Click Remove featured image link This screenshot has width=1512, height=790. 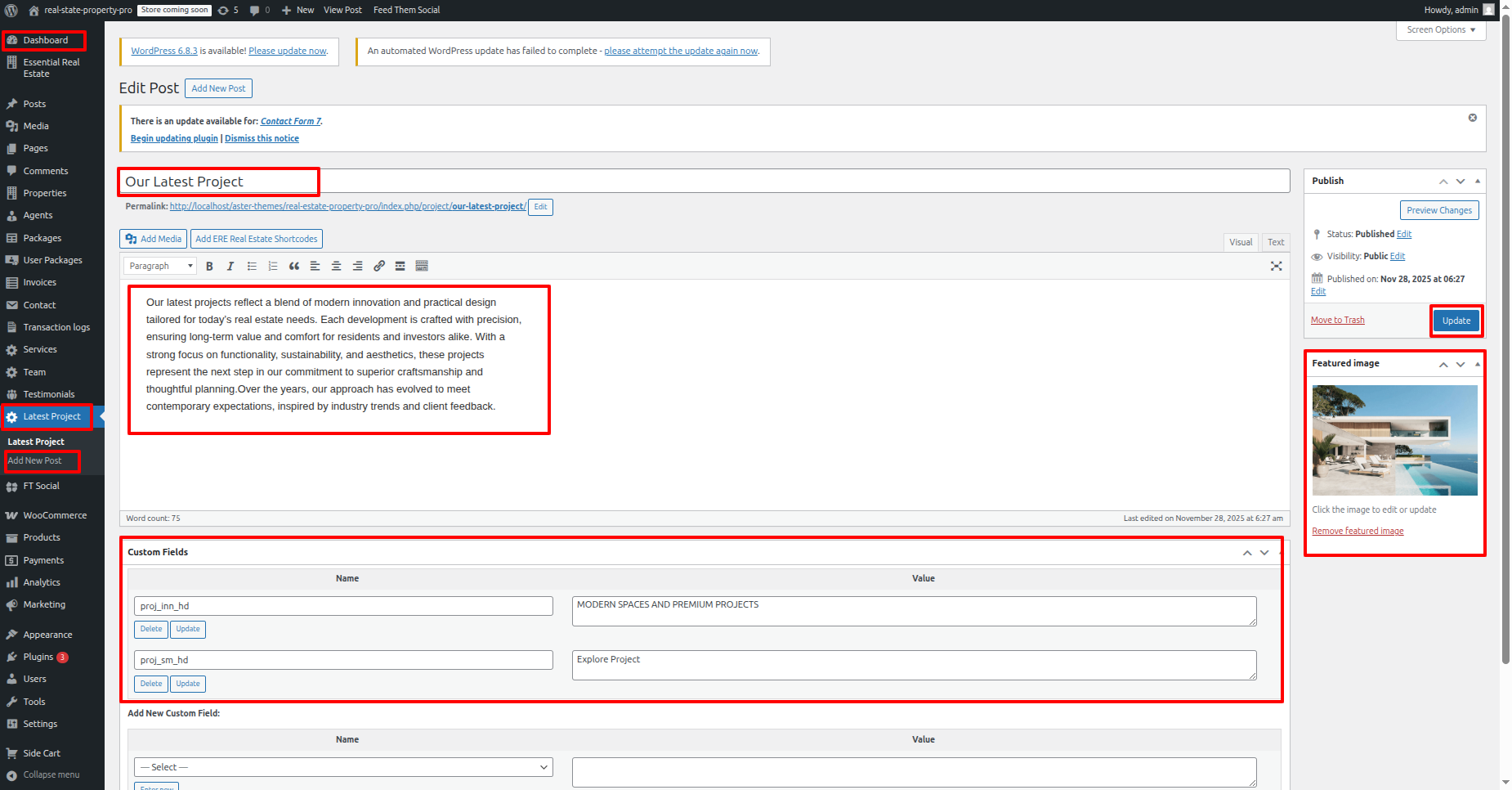point(1358,532)
